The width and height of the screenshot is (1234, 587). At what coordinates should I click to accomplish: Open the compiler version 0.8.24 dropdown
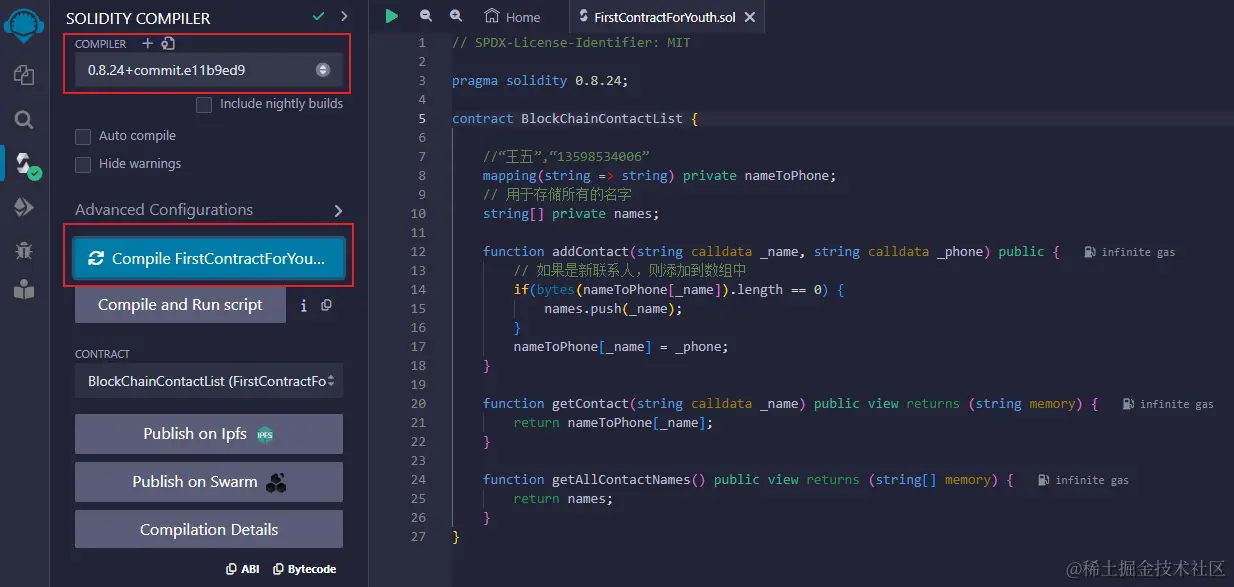(209, 70)
